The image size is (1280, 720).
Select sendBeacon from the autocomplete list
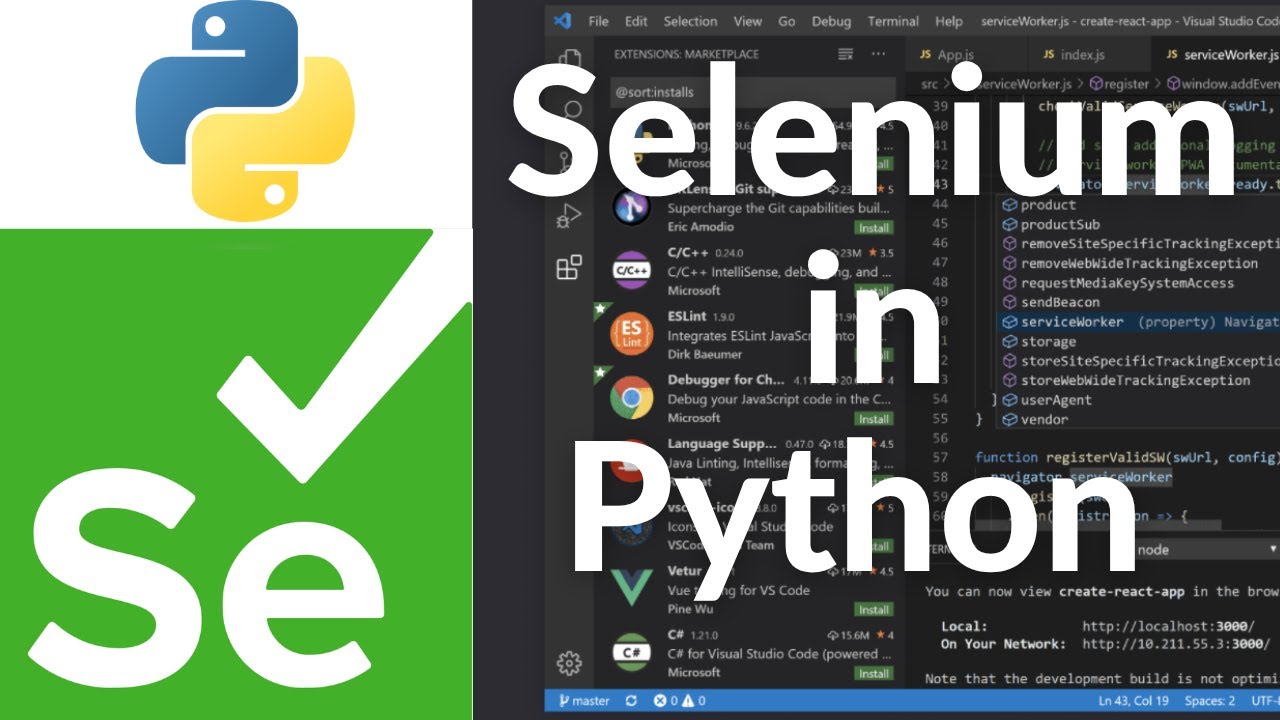[1059, 302]
